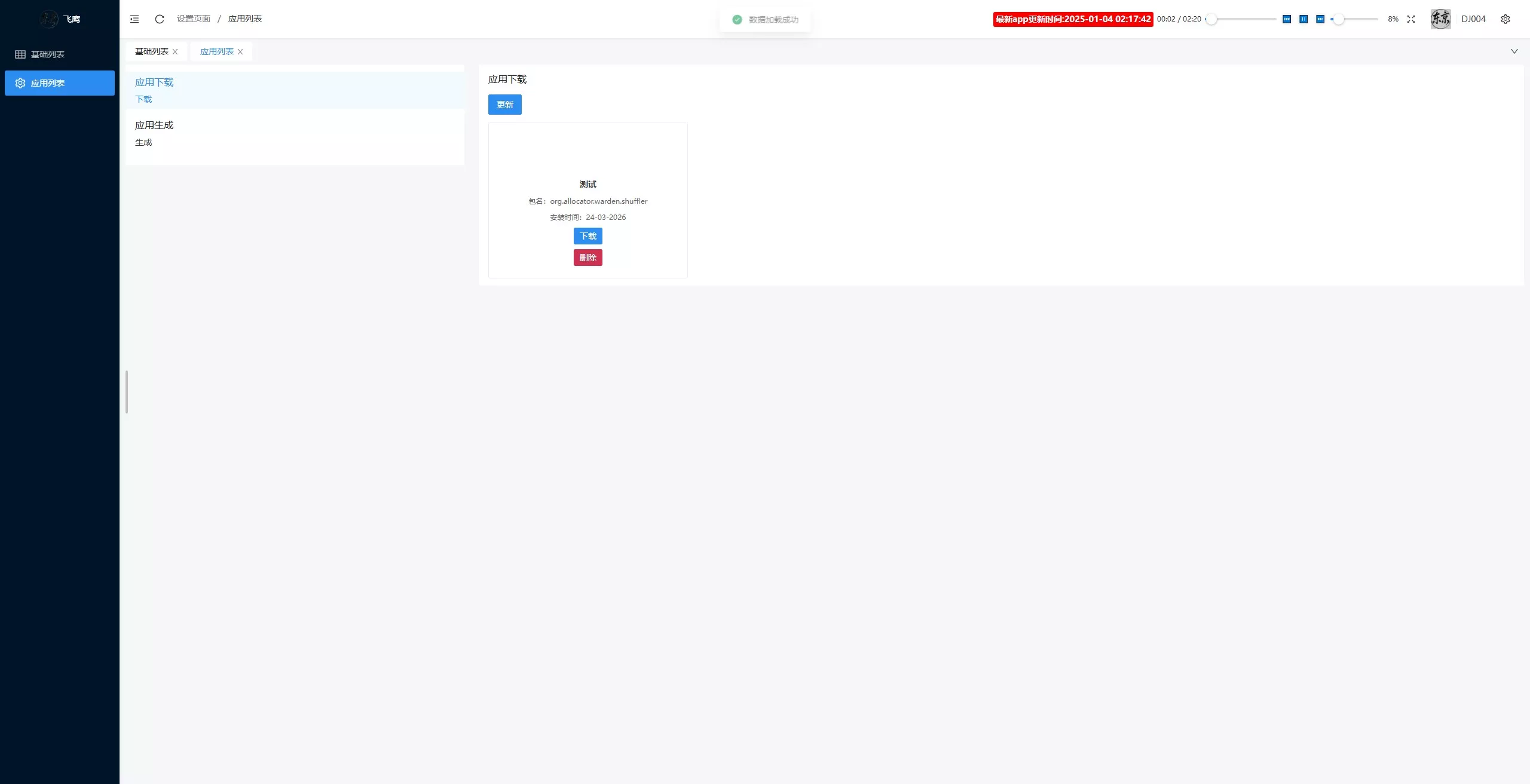Select the 基础列表 sidebar grid icon
The height and width of the screenshot is (784, 1530).
pos(20,54)
